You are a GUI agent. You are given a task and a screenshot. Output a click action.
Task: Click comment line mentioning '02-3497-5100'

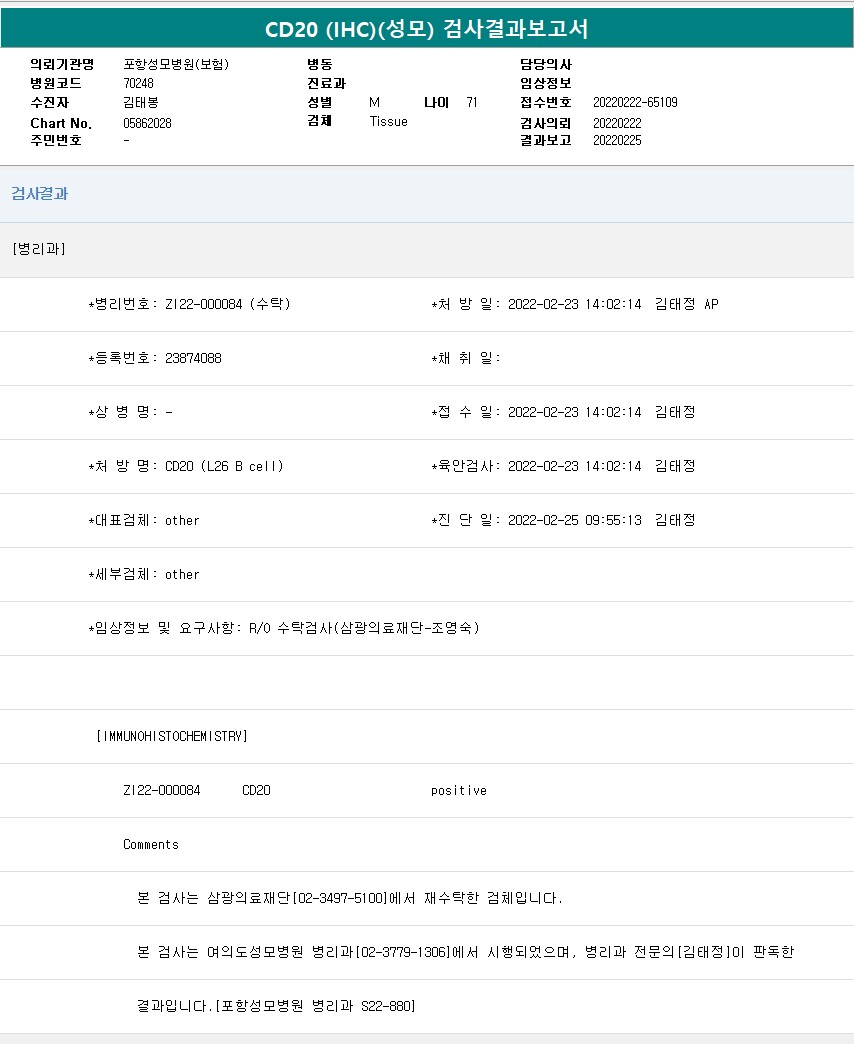pyautogui.click(x=349, y=898)
